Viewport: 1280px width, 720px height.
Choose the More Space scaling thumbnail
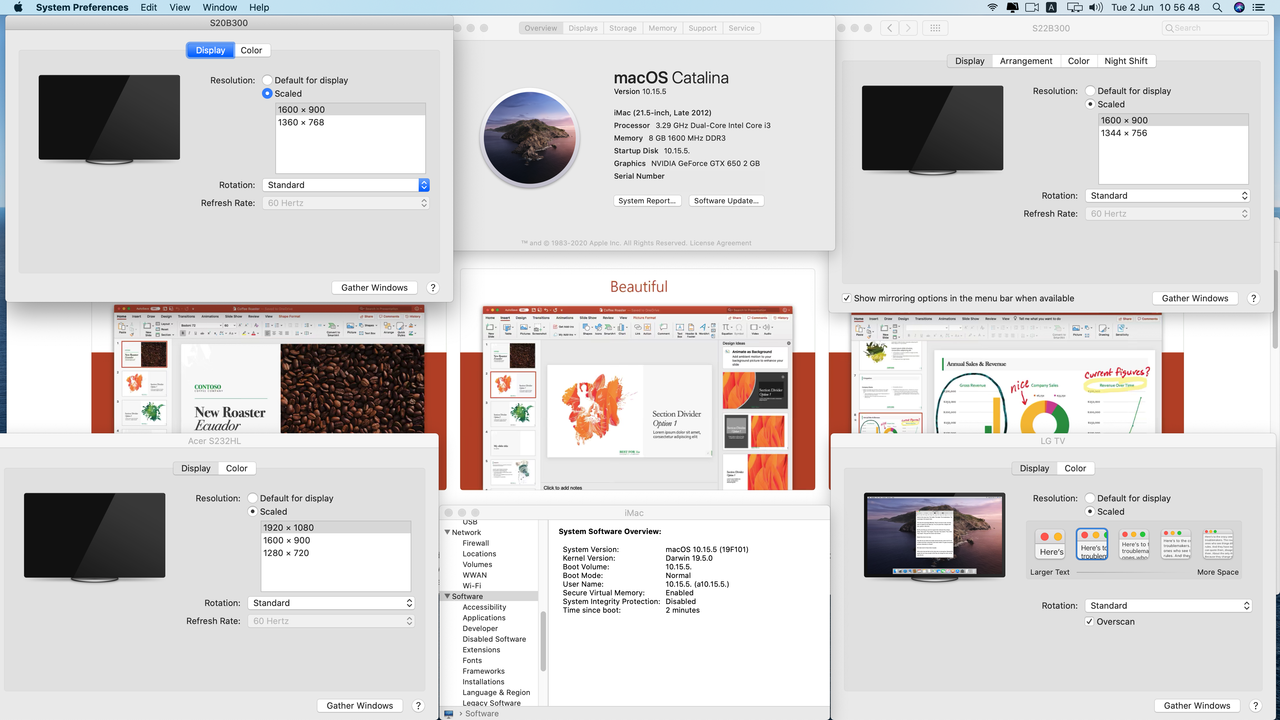click(x=1218, y=545)
